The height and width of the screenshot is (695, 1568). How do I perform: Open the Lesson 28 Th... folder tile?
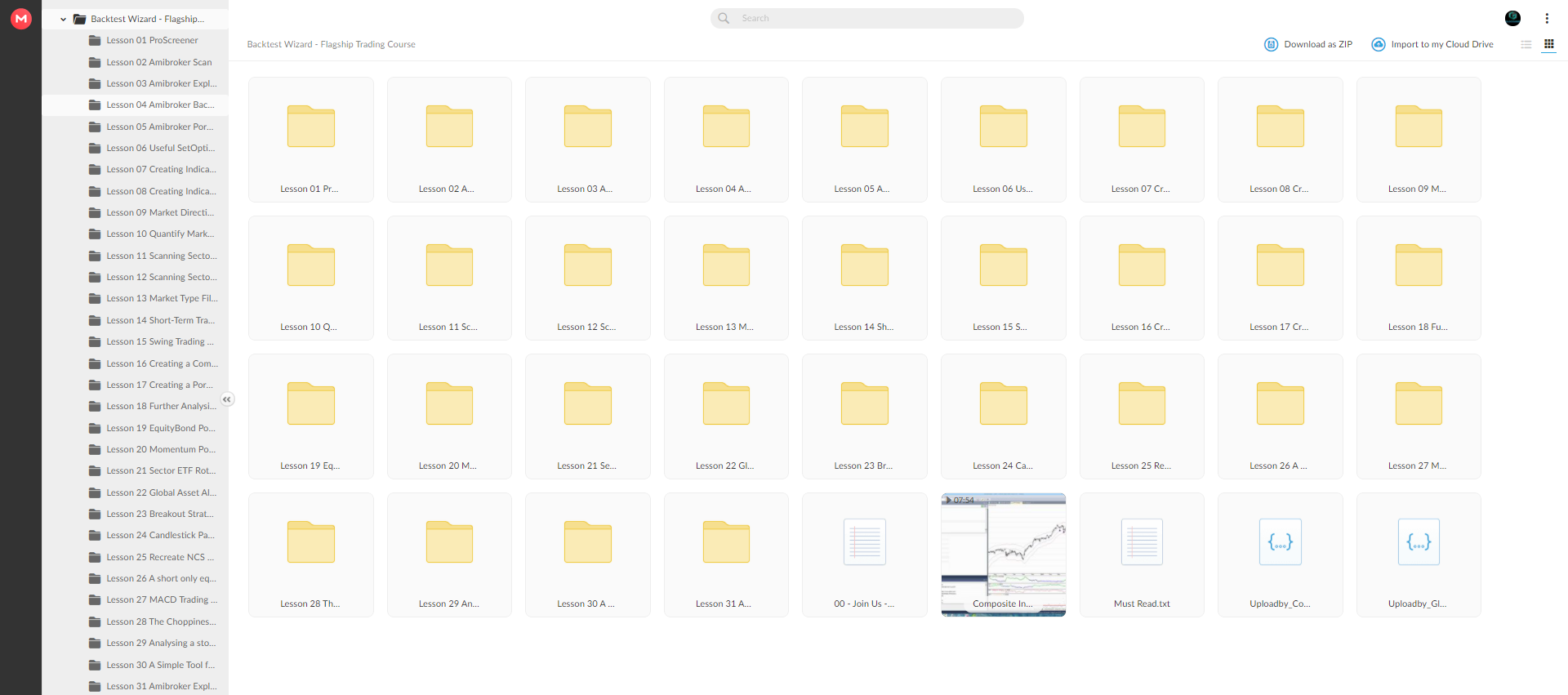coord(311,555)
